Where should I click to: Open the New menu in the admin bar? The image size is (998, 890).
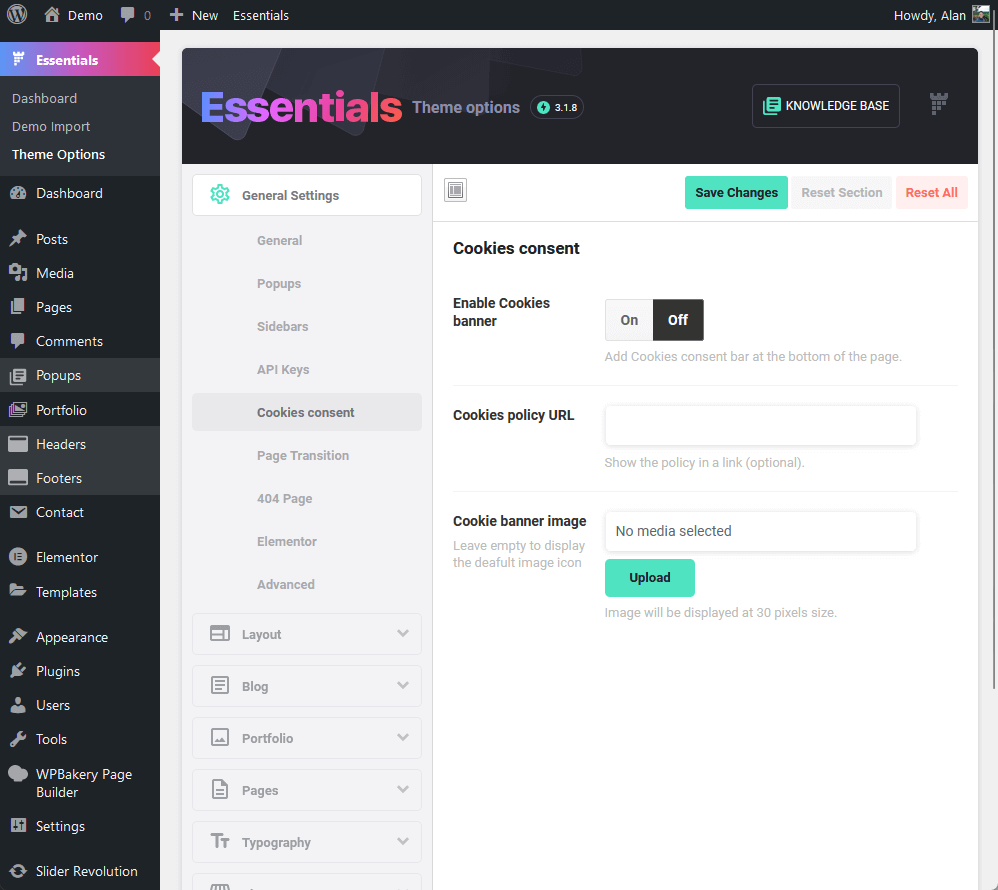[193, 14]
